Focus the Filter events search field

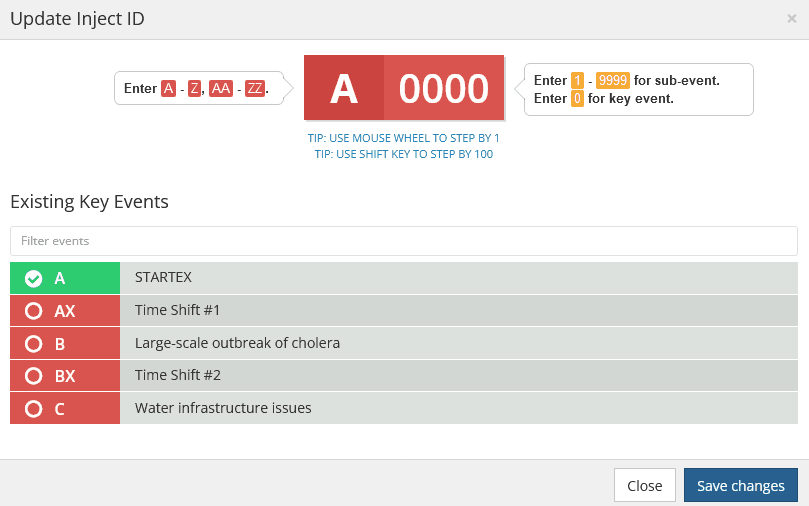[x=404, y=241]
